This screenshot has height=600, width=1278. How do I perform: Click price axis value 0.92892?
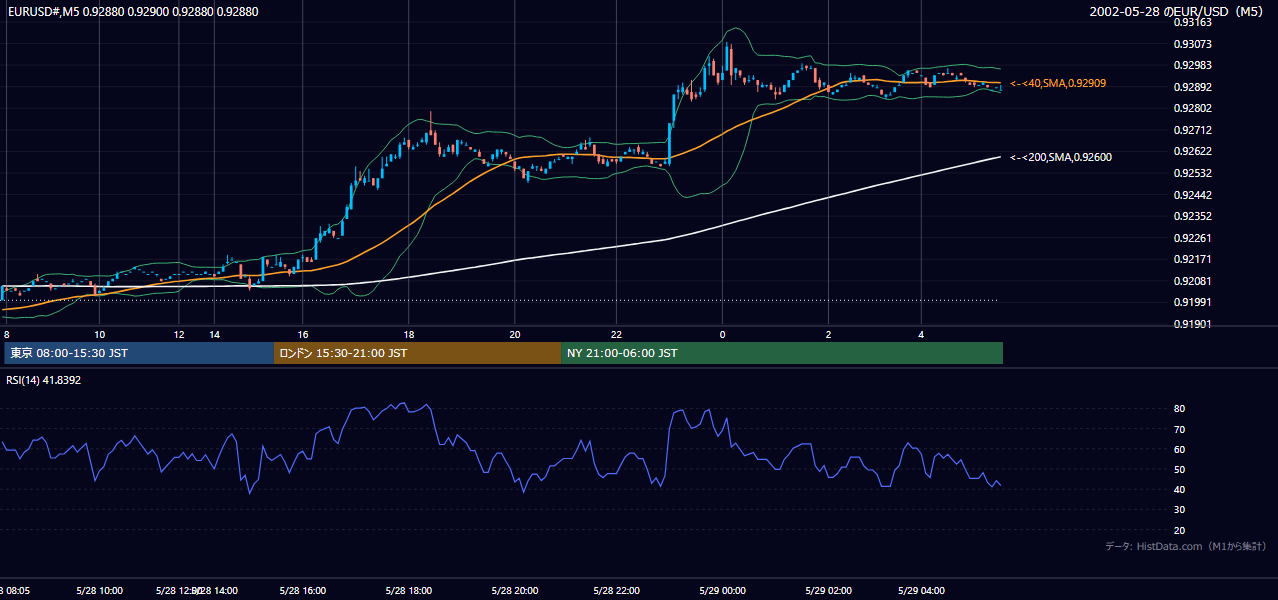tap(1192, 87)
